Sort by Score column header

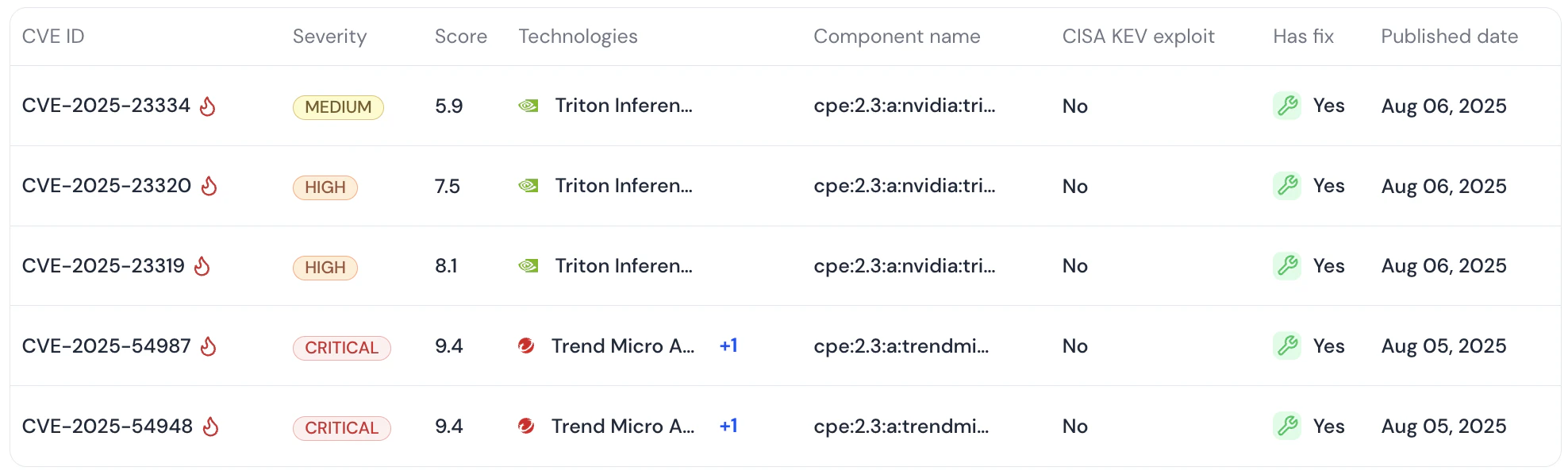[461, 37]
